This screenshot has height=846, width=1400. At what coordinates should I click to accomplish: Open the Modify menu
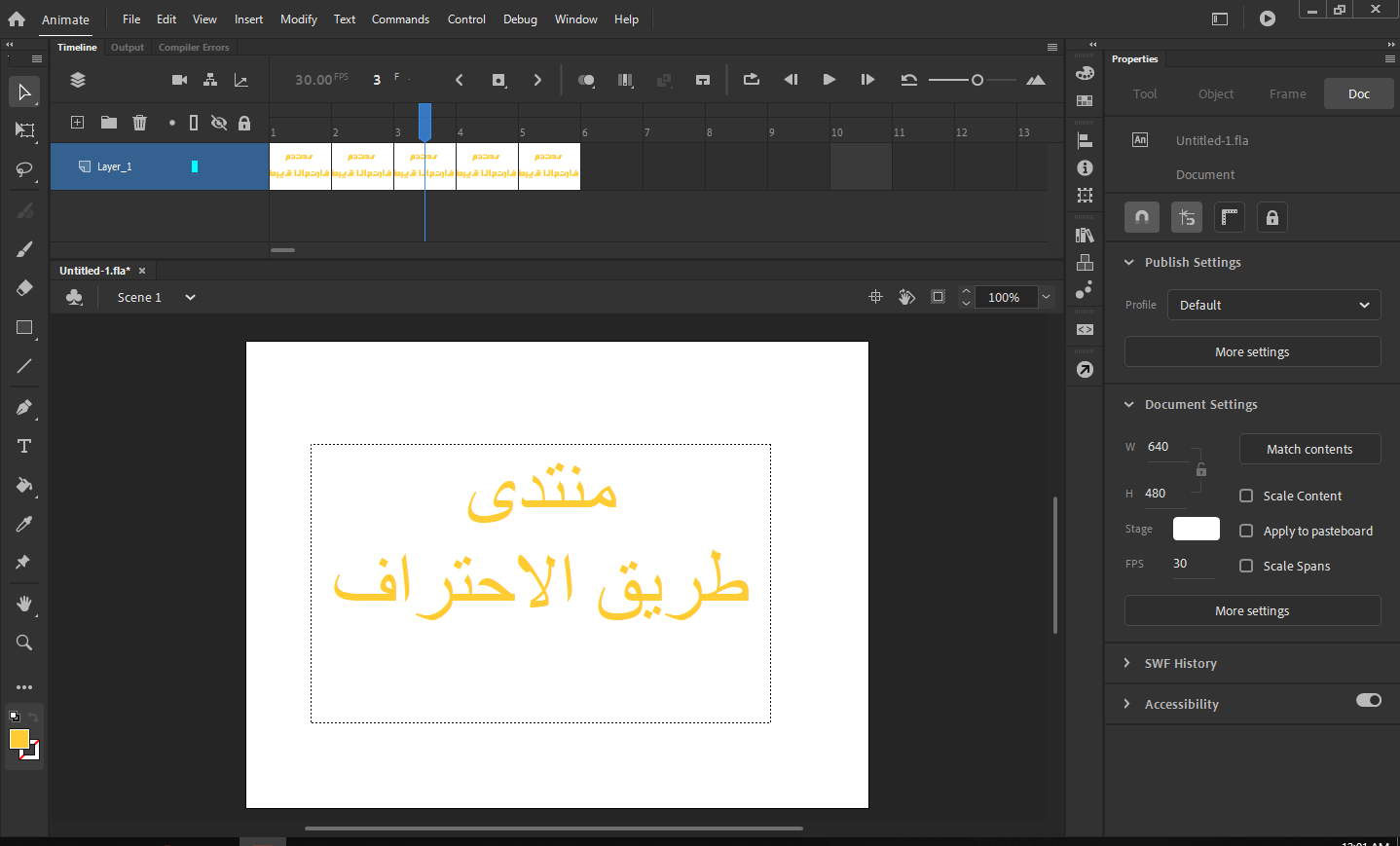[x=298, y=19]
